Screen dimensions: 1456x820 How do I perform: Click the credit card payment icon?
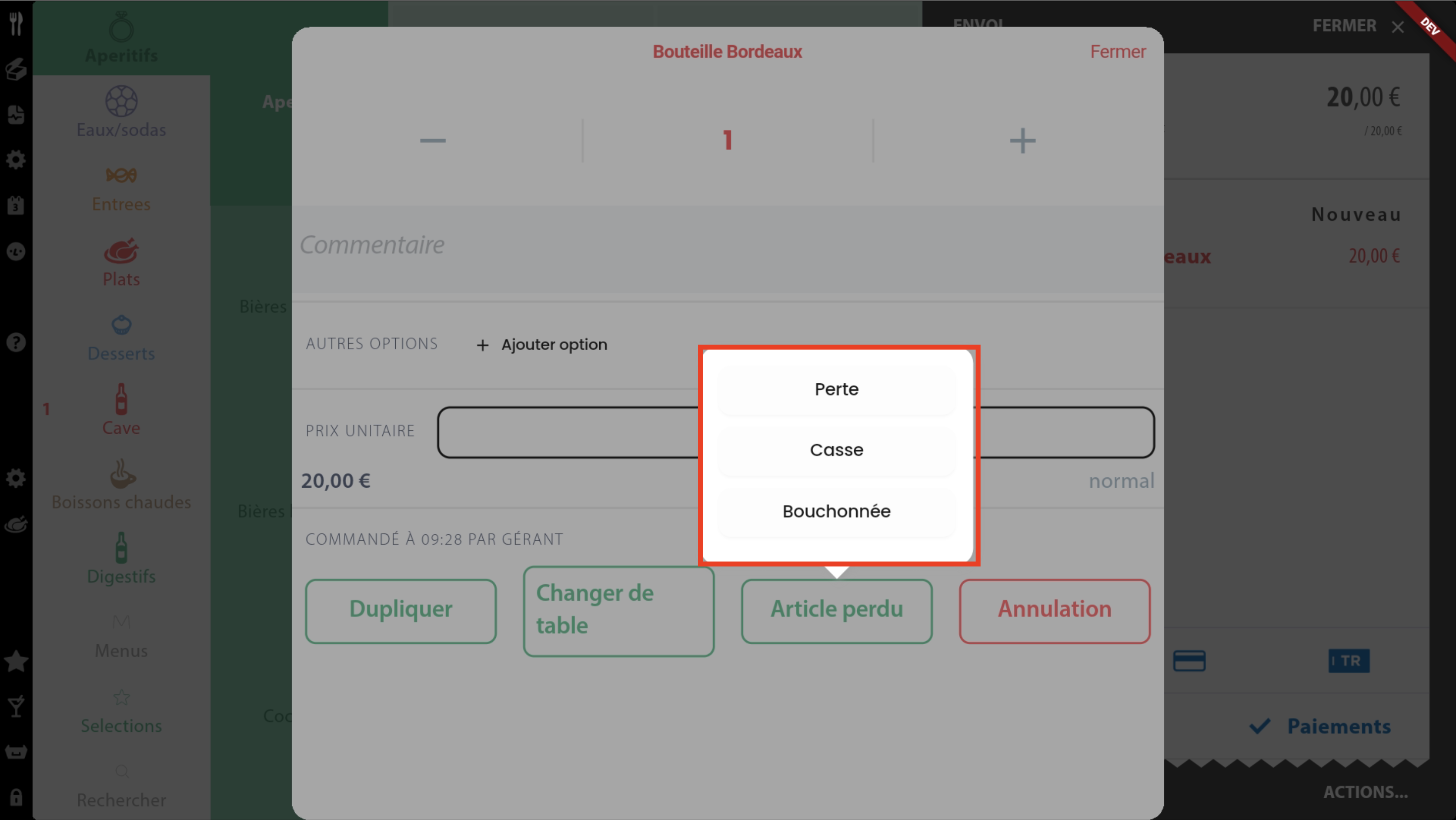point(1189,660)
